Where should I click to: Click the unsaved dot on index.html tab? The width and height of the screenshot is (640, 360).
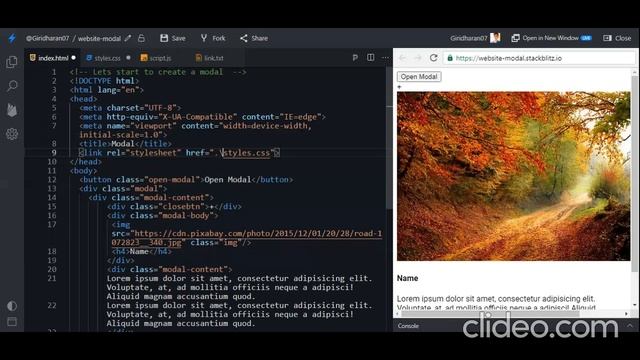73,58
